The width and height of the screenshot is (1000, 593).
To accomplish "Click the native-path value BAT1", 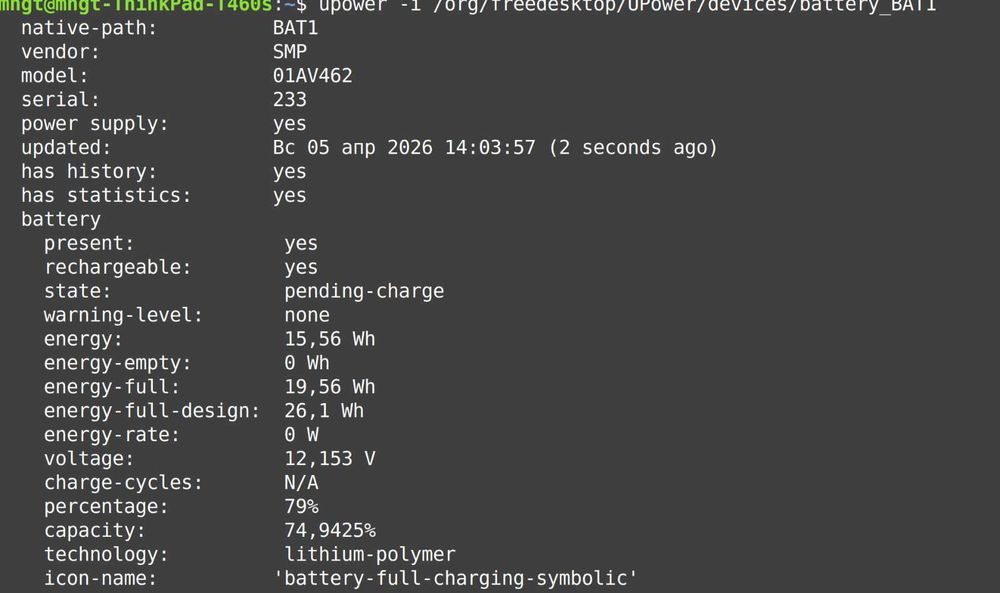I will tap(295, 28).
